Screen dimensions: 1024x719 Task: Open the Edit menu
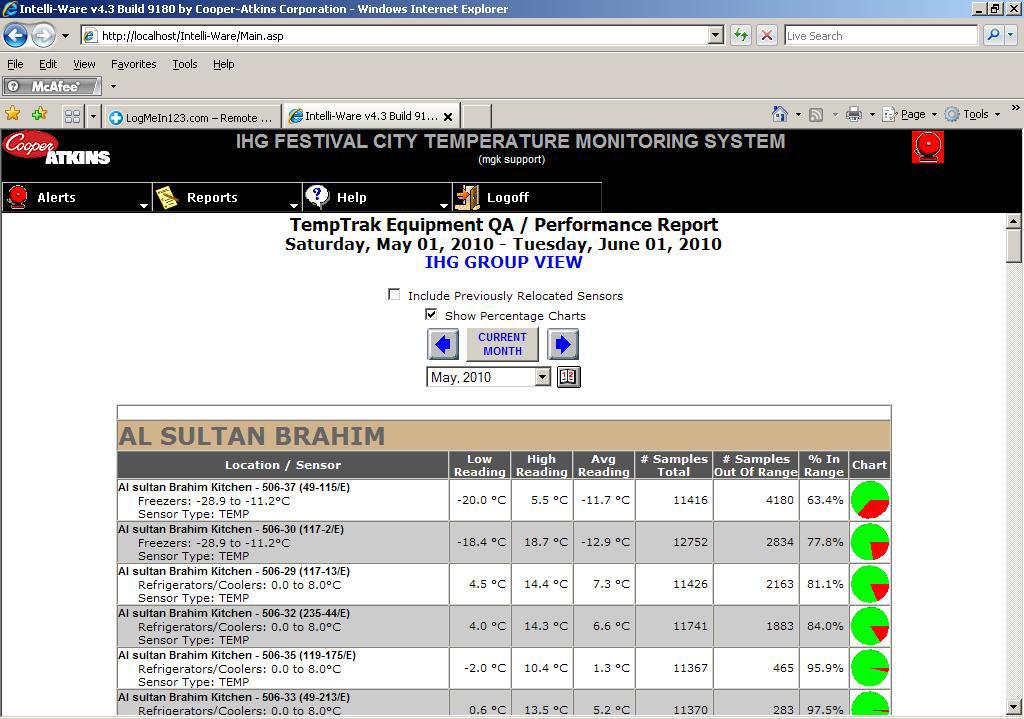pyautogui.click(x=48, y=64)
